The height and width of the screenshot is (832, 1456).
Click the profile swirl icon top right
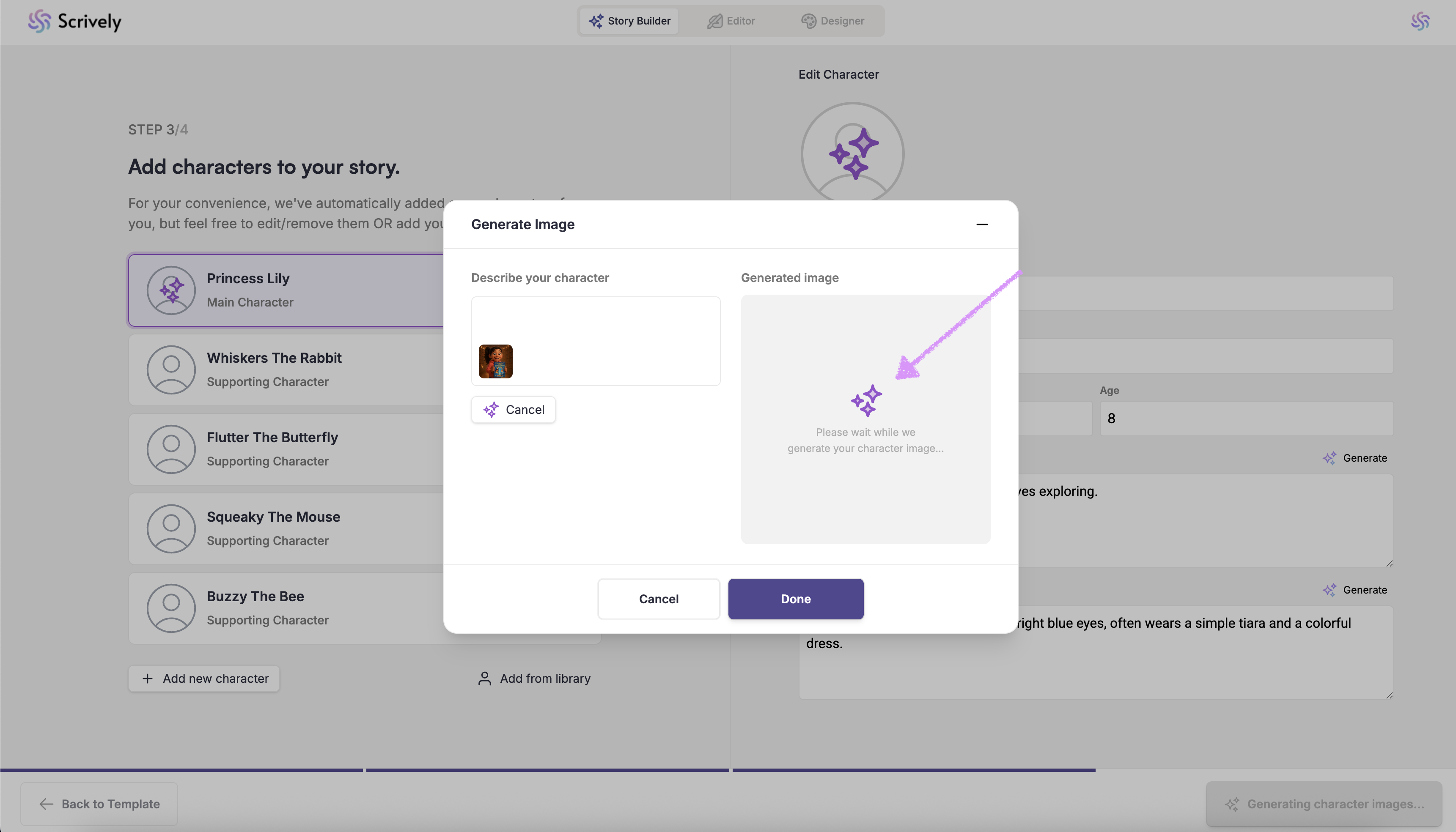[x=1420, y=21]
